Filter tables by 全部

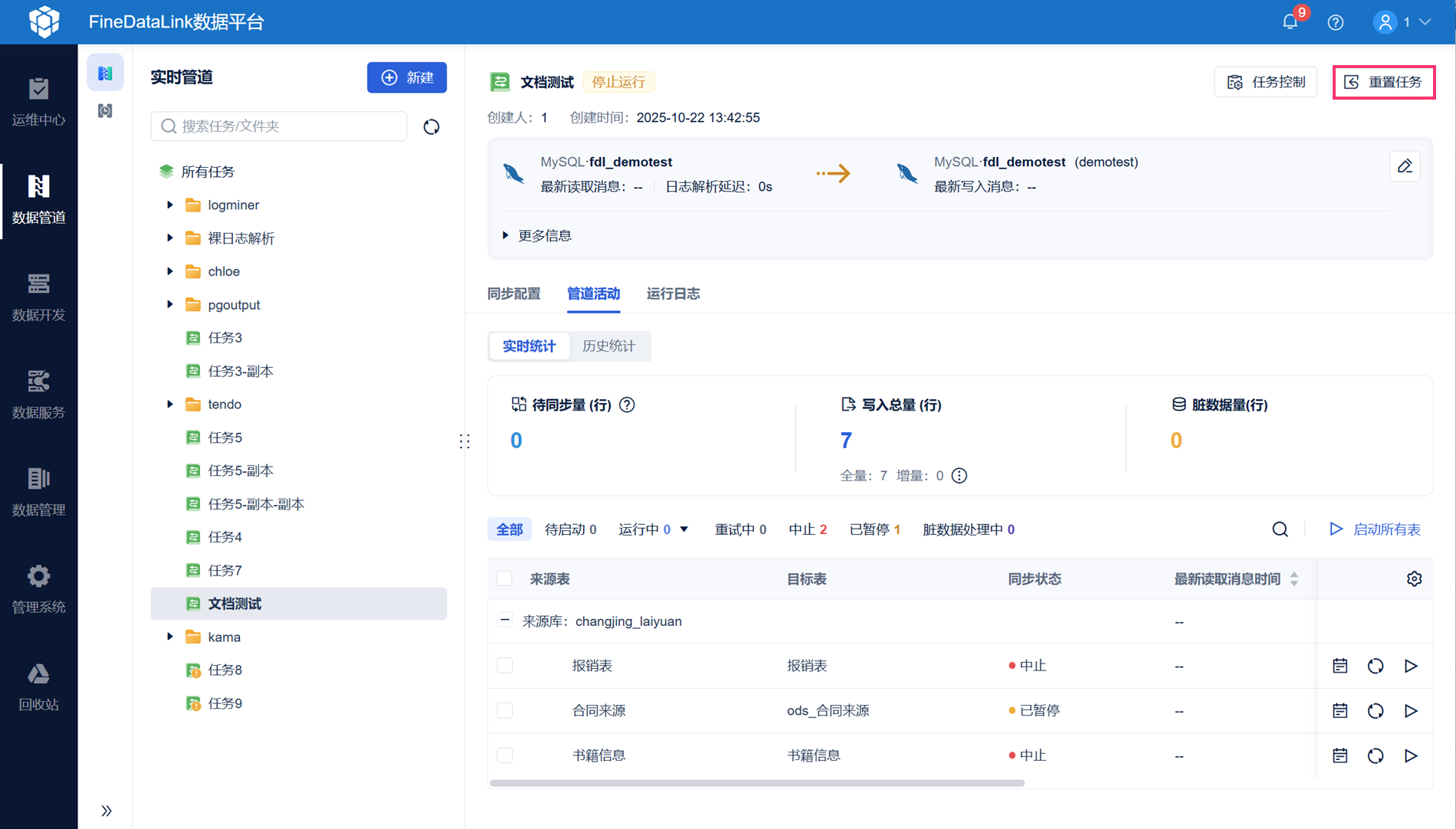(x=510, y=529)
